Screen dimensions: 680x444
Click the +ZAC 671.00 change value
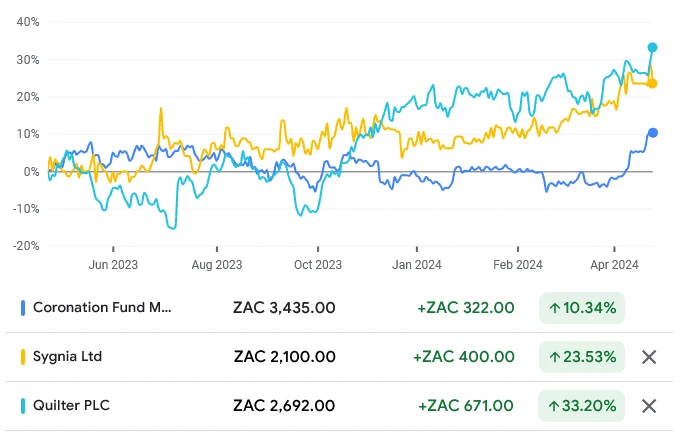[466, 406]
